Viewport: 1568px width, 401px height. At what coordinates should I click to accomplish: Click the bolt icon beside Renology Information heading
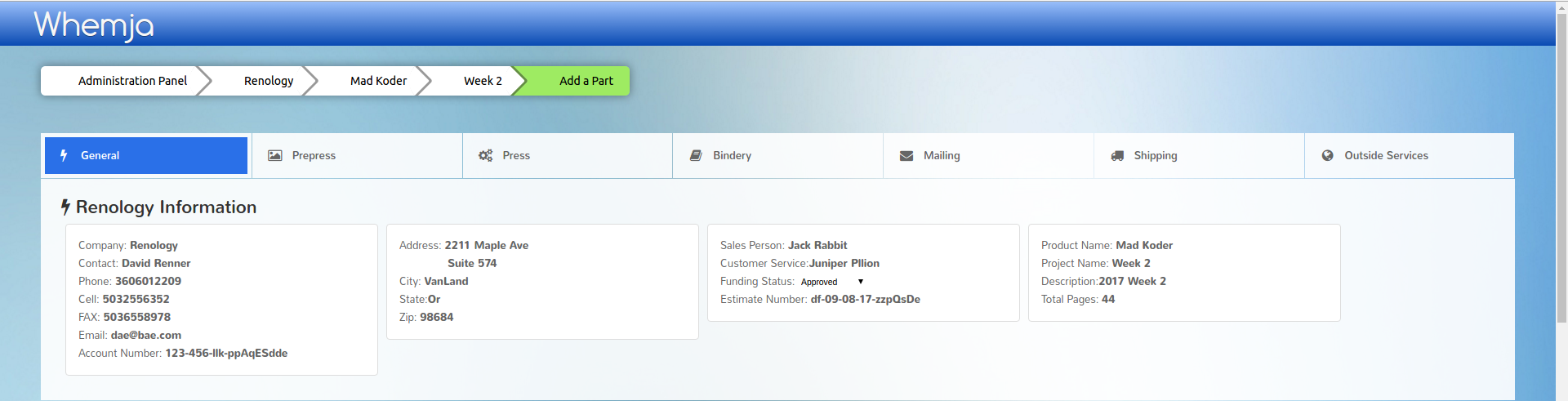pos(65,207)
